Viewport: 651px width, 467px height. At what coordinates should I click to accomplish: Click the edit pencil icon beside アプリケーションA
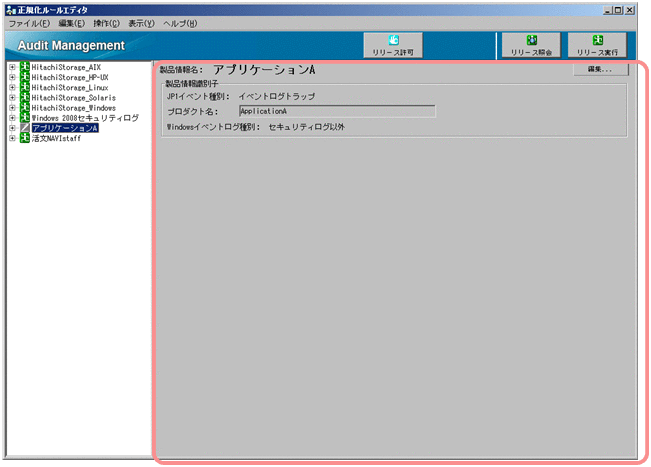(25, 127)
